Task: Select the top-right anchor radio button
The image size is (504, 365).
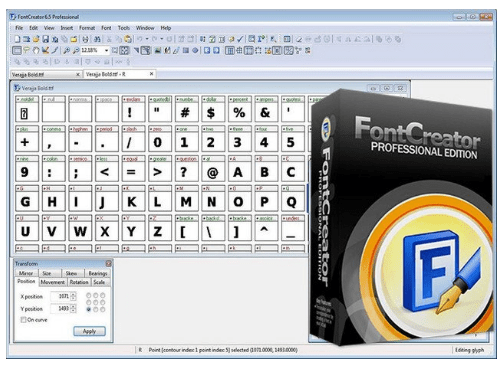Action: click(103, 295)
